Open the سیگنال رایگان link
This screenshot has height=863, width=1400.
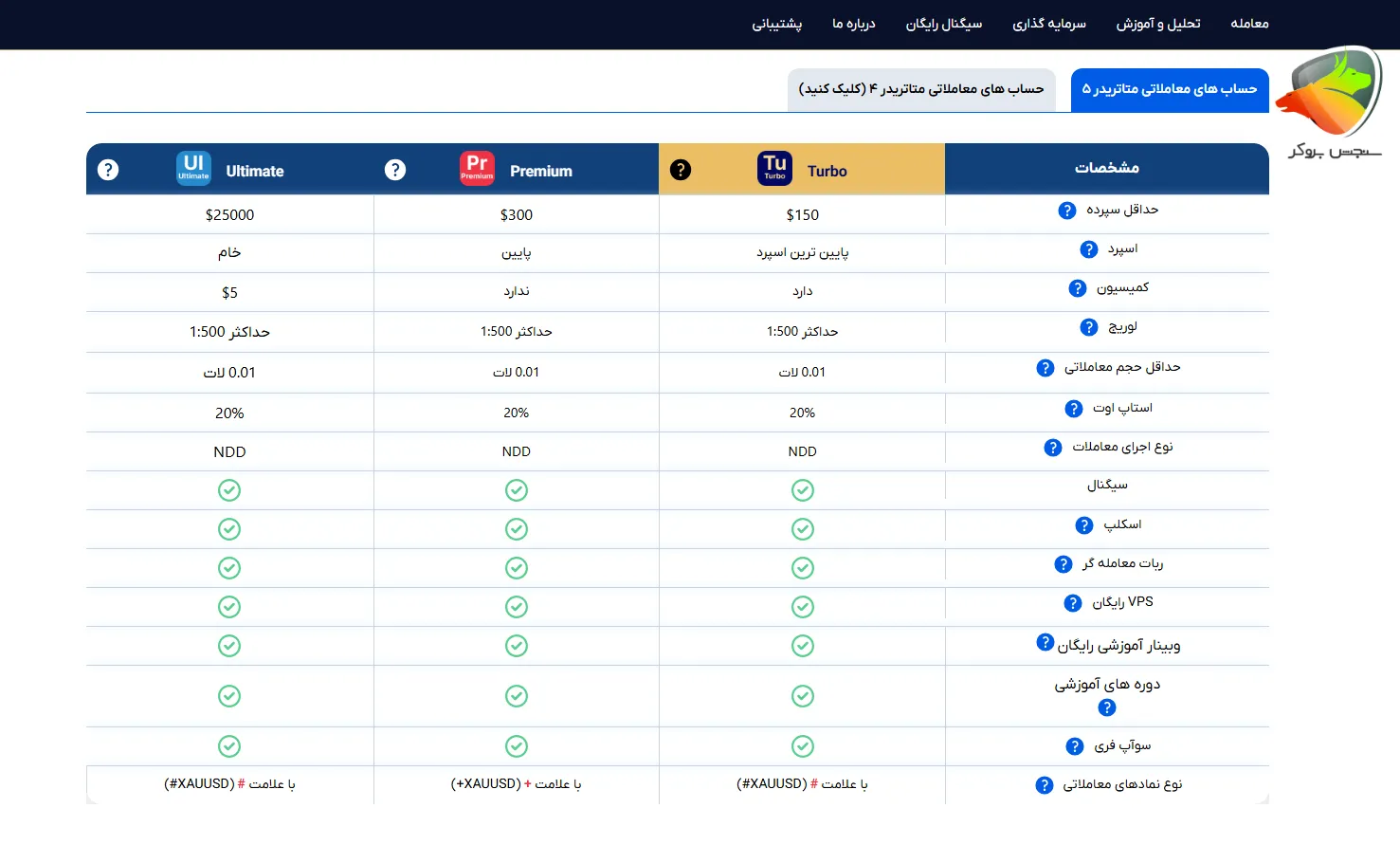point(943,24)
